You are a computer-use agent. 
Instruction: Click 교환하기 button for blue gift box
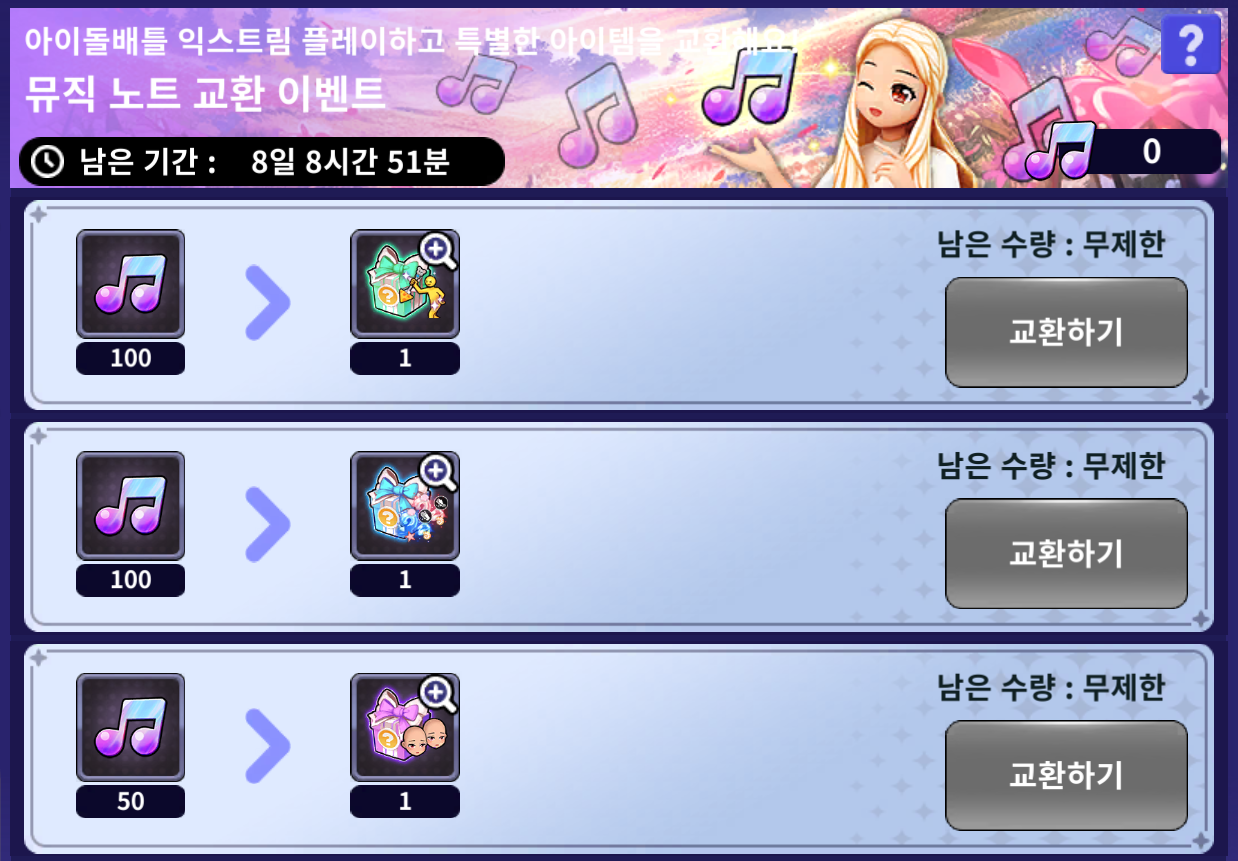(x=1066, y=554)
